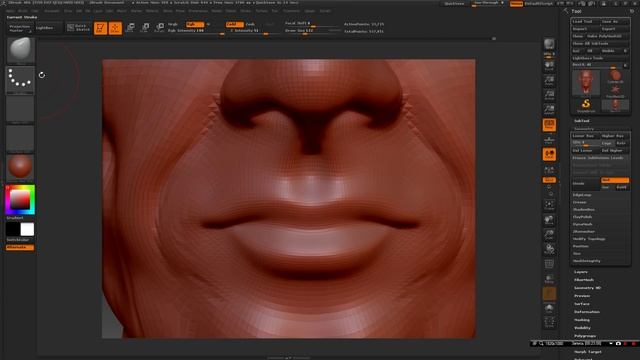Open the dotted stroke type picker
The height and width of the screenshot is (360, 640).
tap(20, 80)
